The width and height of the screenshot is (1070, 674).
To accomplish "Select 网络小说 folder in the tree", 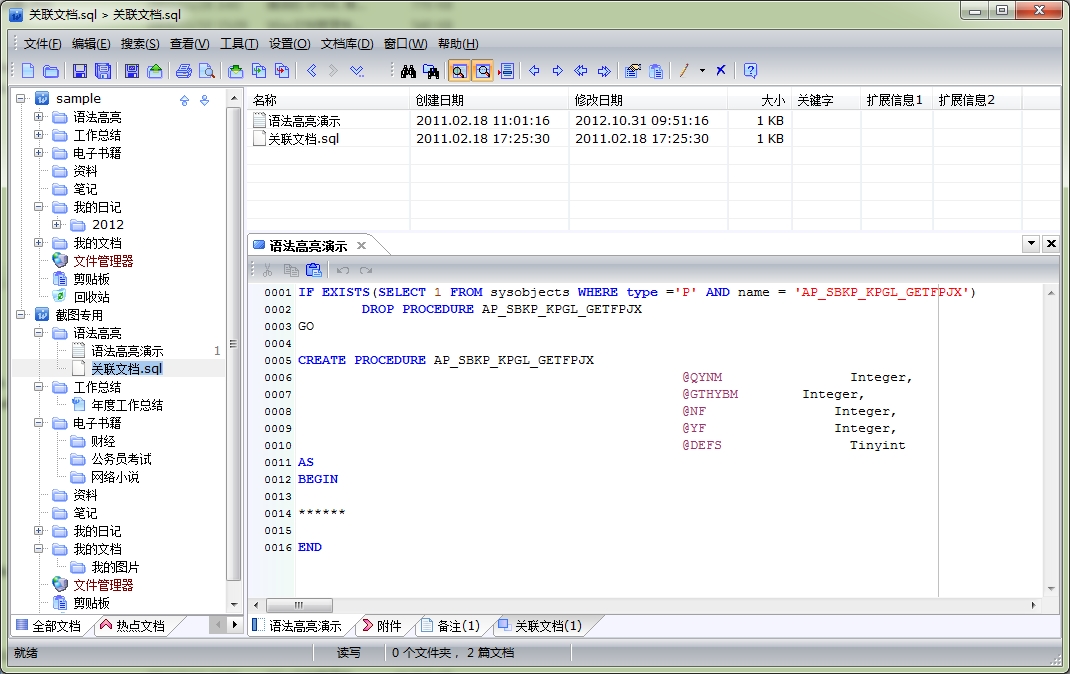I will tap(115, 477).
